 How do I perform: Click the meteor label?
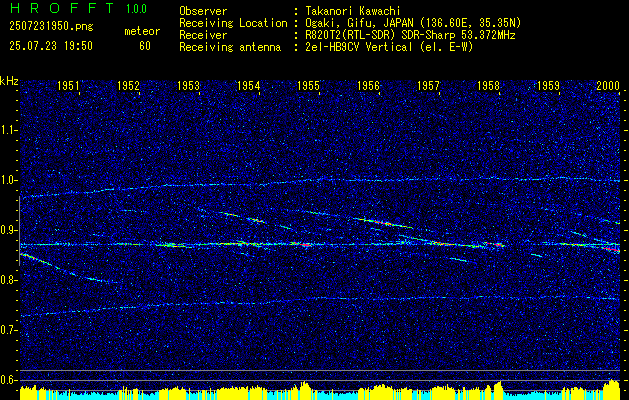142,31
